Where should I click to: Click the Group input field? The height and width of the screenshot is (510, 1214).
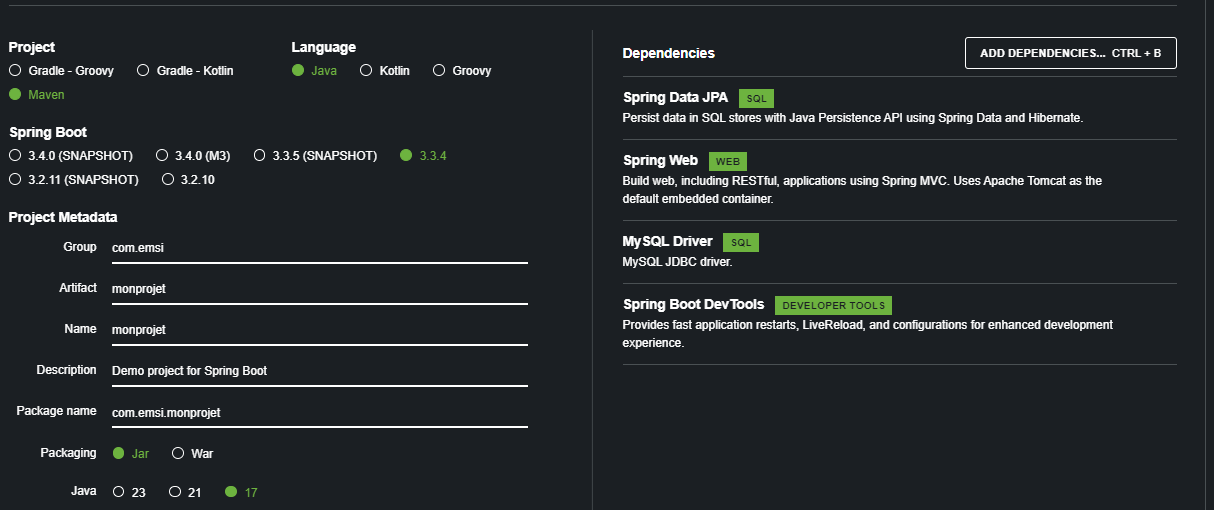tap(318, 248)
